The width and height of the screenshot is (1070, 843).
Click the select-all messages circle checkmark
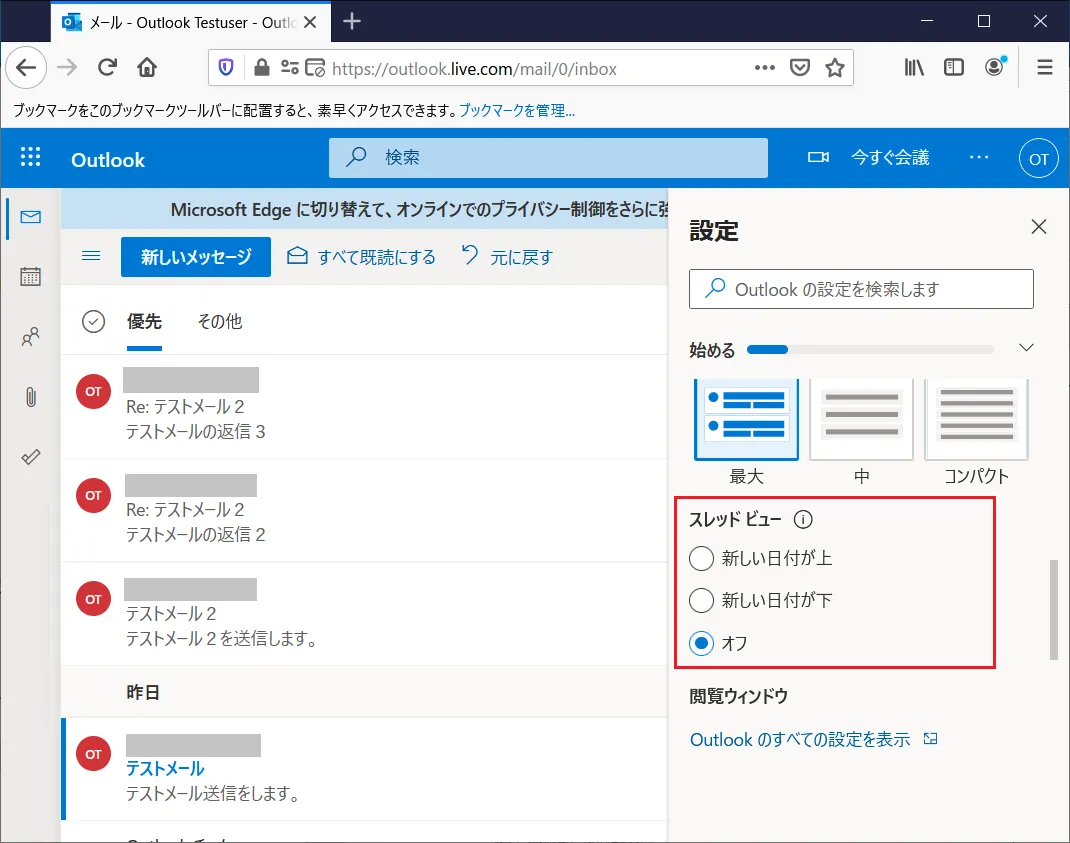point(93,321)
